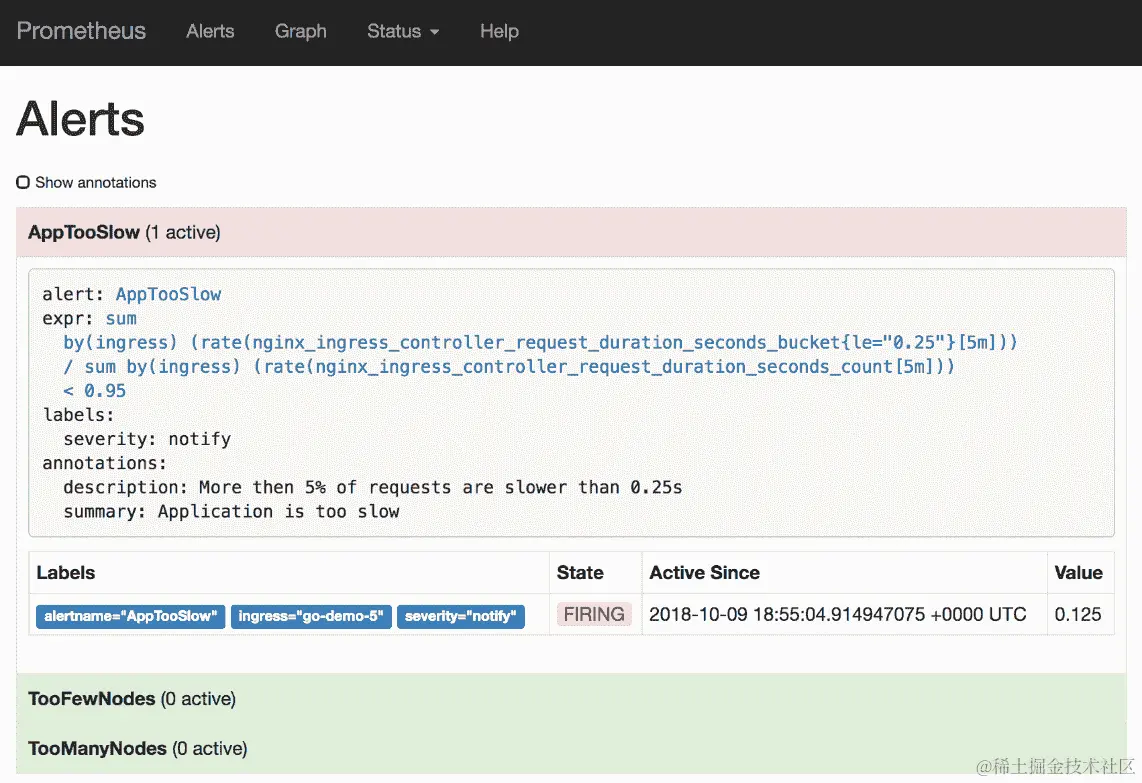Viewport: 1142px width, 783px height.
Task: Expand the Status dropdown menu
Action: click(403, 31)
